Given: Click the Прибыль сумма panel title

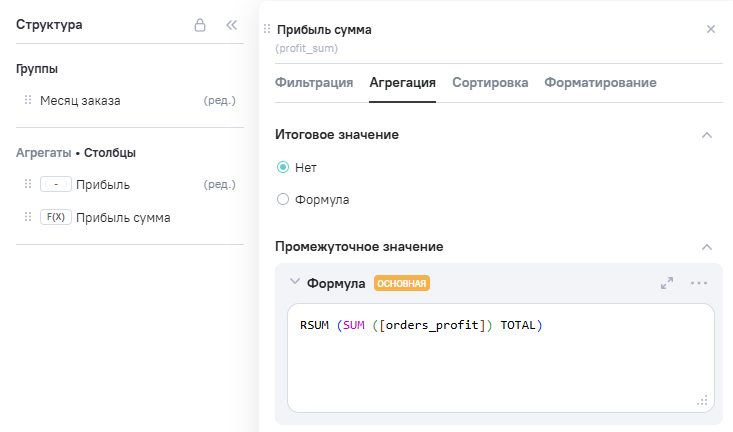Looking at the screenshot, I should [x=324, y=30].
